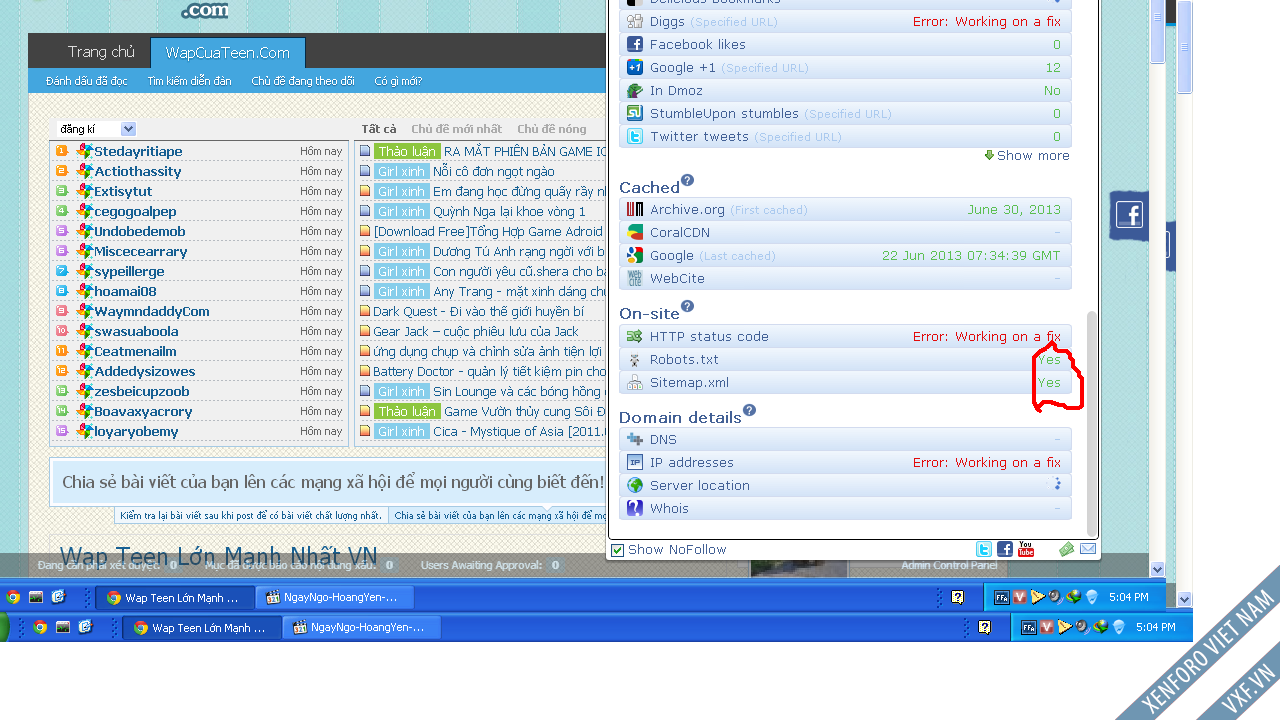Click the Twitter share icon in panel footer
1280x720 pixels.
(x=984, y=549)
